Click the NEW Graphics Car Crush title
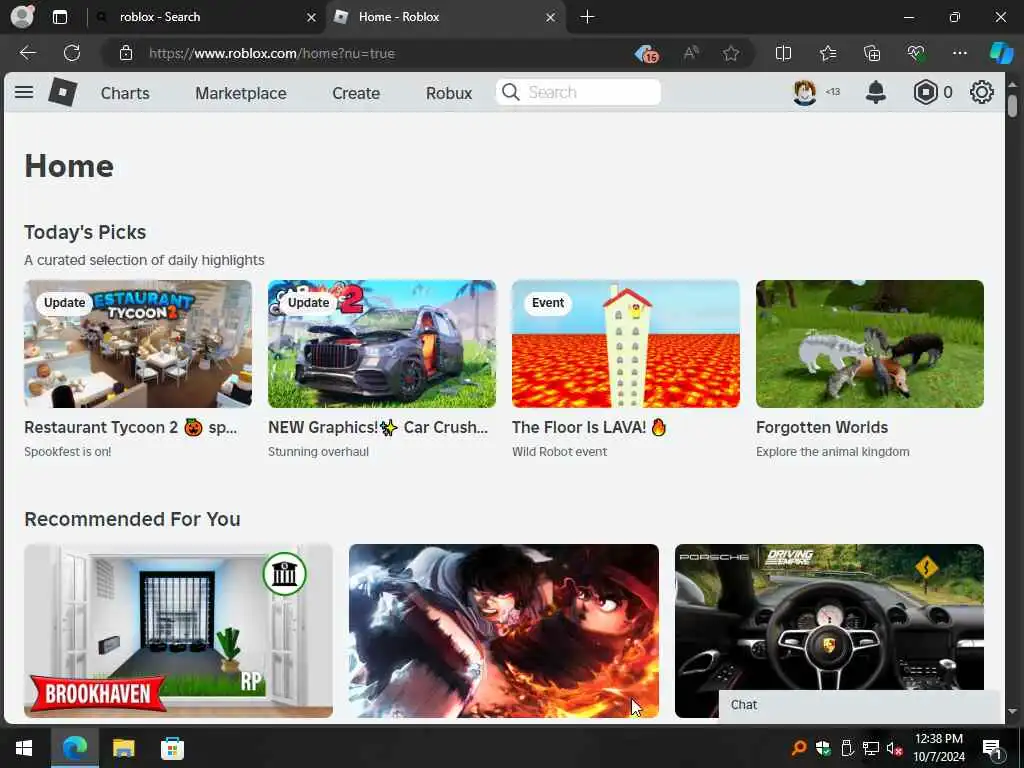The width and height of the screenshot is (1024, 768). (x=378, y=427)
